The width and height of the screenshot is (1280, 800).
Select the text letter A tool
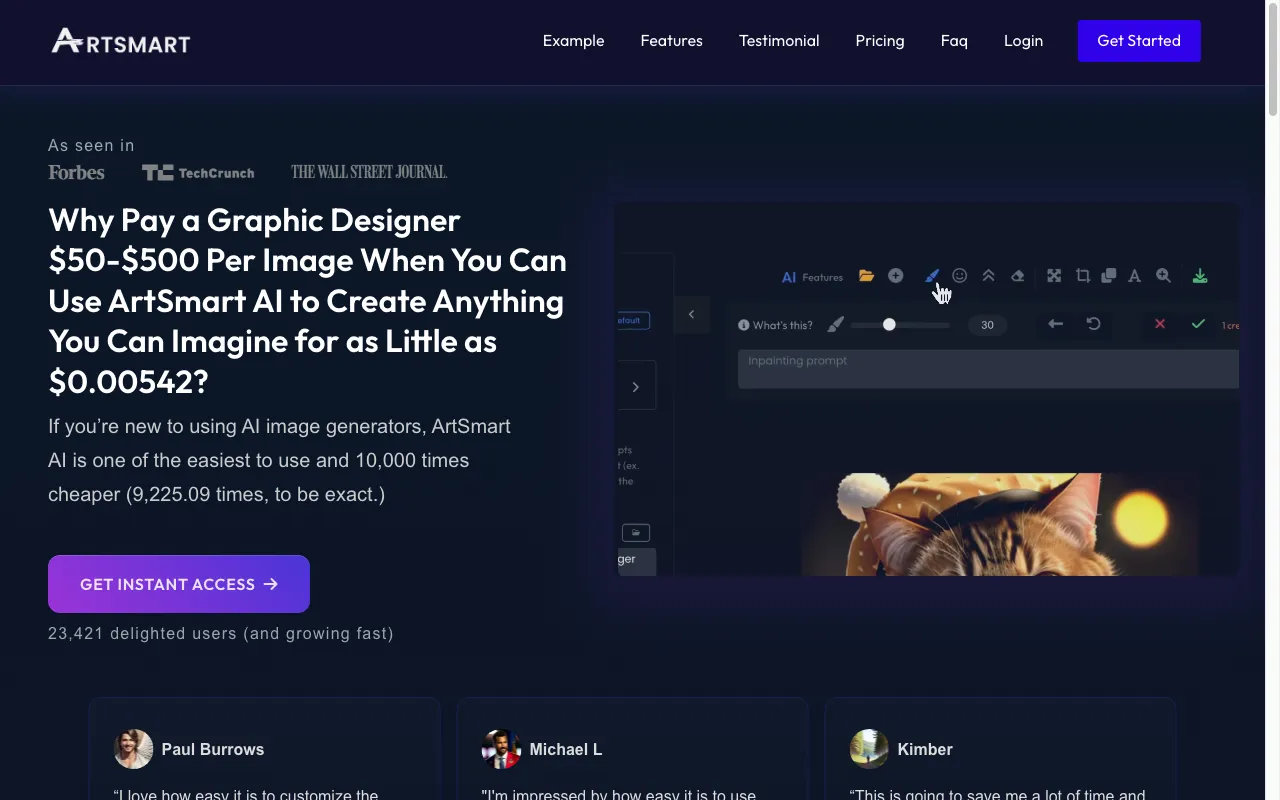pyautogui.click(x=1135, y=276)
